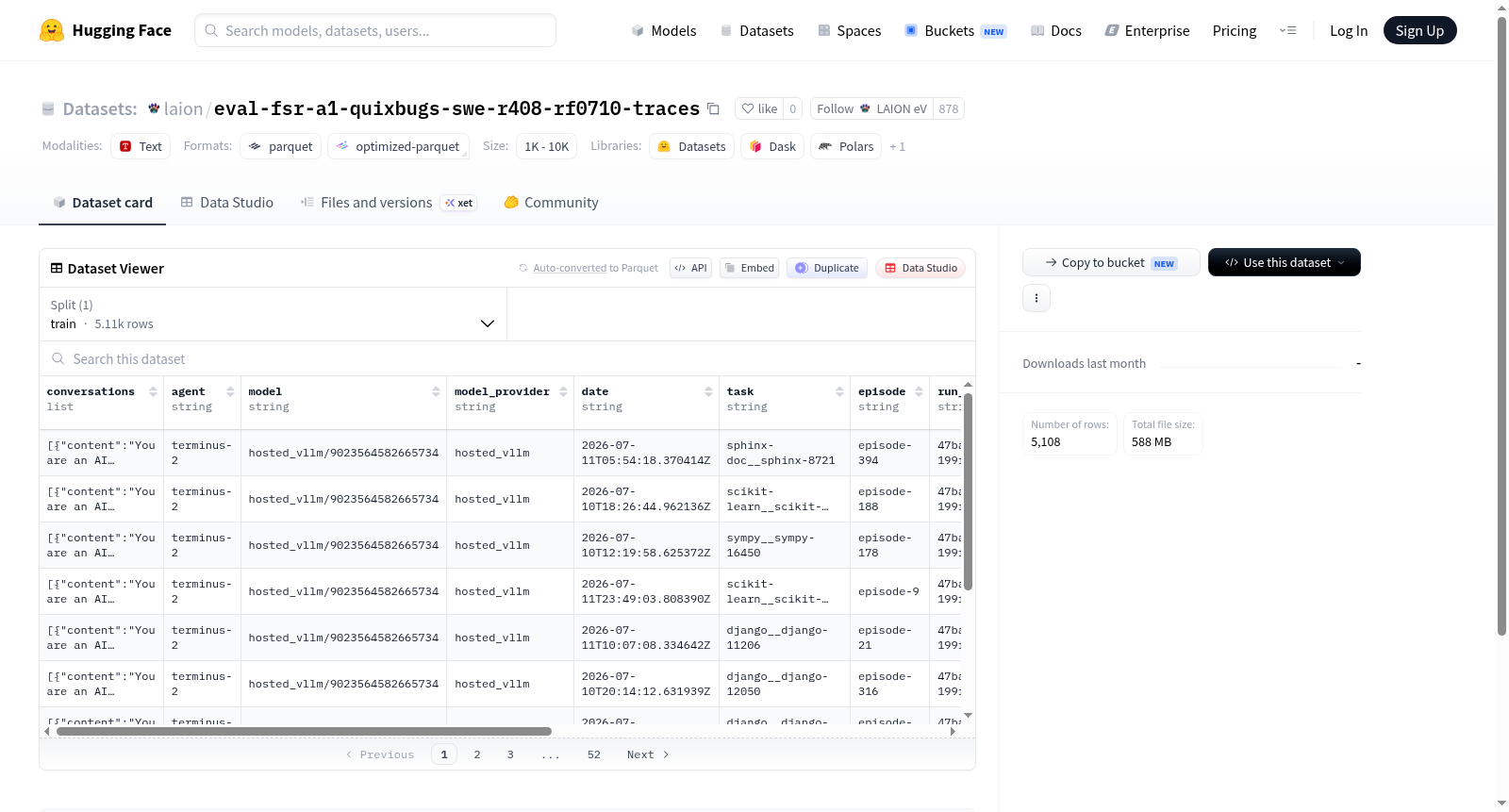Open Datasets in the top navigation
The height and width of the screenshot is (812, 1509).
point(756,31)
